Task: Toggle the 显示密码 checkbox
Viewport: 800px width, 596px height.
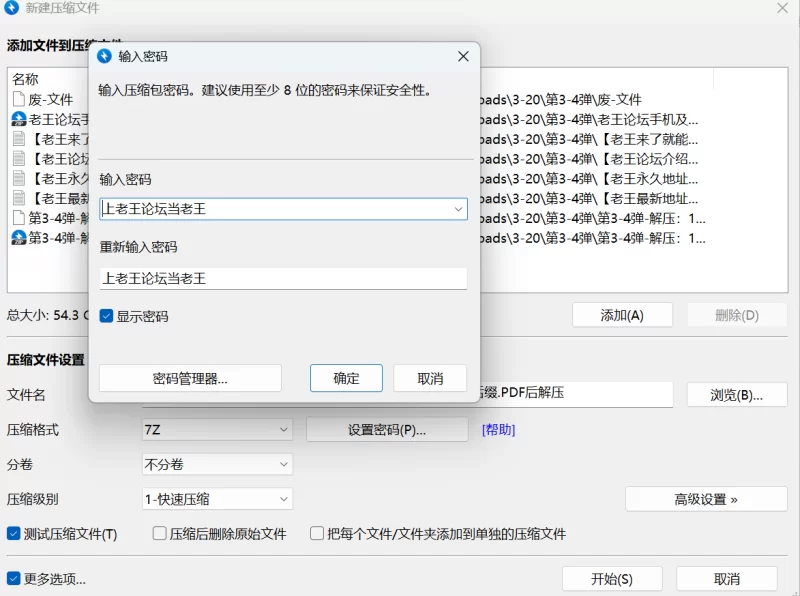Action: [106, 316]
